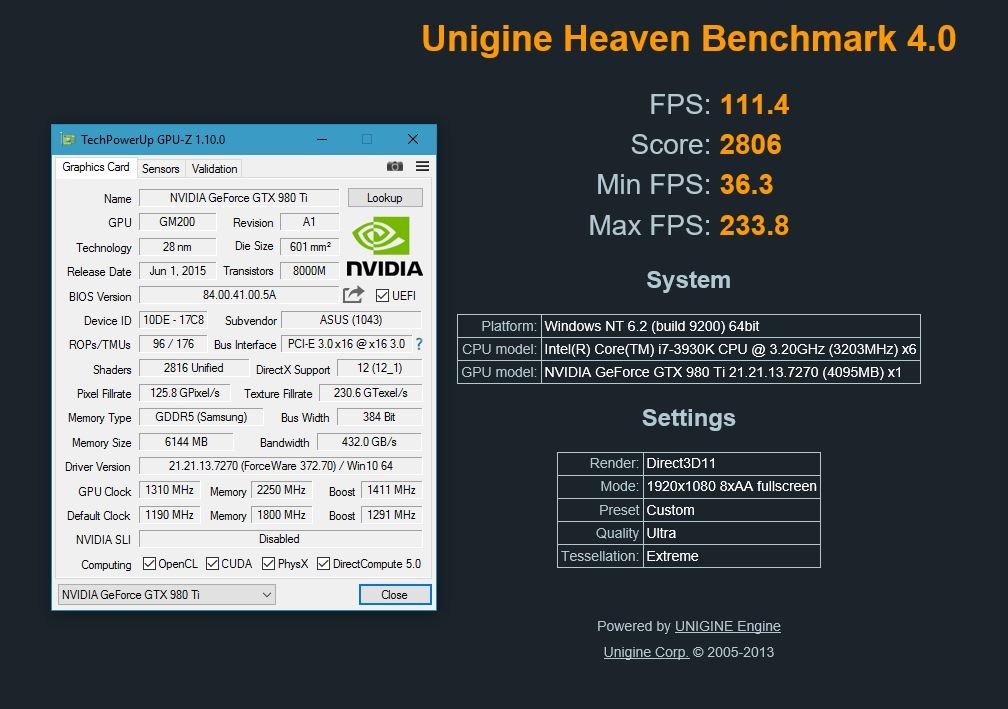Open the UNIGINE Engine link
The height and width of the screenshot is (709, 1008).
click(728, 626)
